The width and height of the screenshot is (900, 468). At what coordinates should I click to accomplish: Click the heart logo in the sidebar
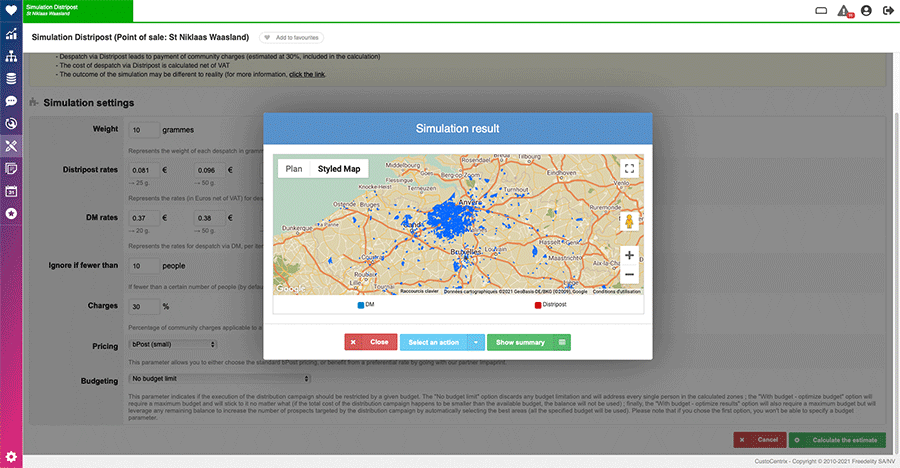coord(11,11)
